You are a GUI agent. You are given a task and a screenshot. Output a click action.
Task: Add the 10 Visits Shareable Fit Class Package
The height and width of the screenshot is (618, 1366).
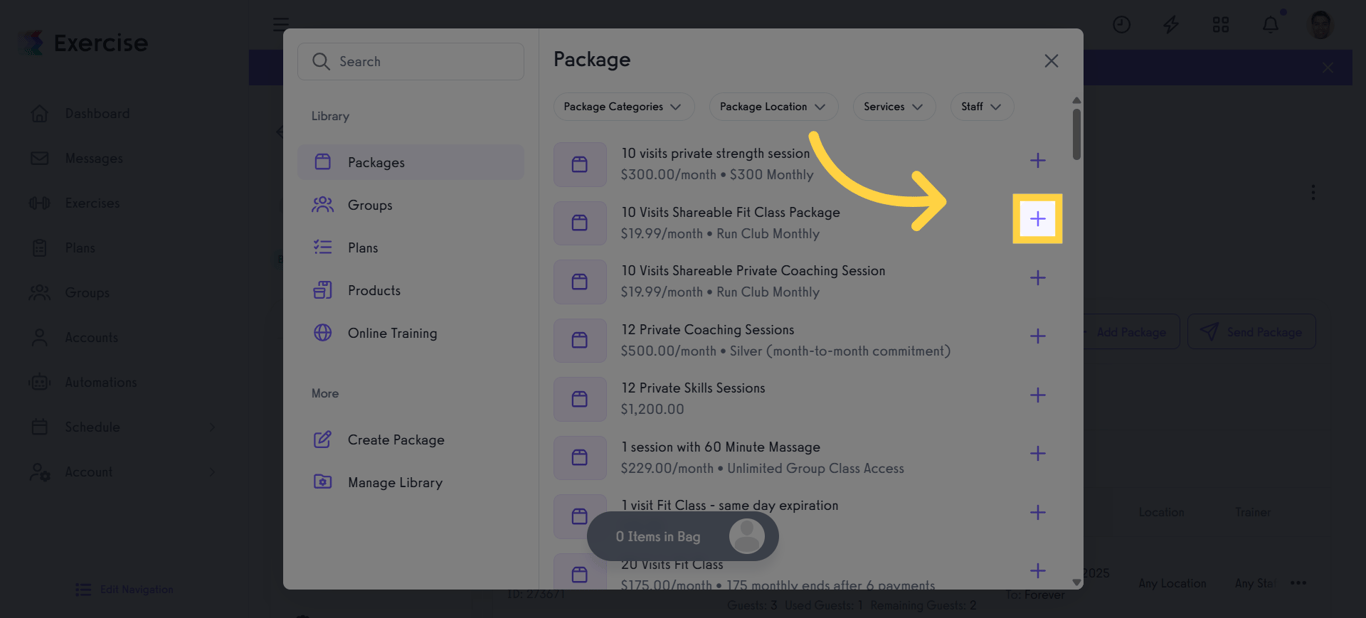(1037, 218)
